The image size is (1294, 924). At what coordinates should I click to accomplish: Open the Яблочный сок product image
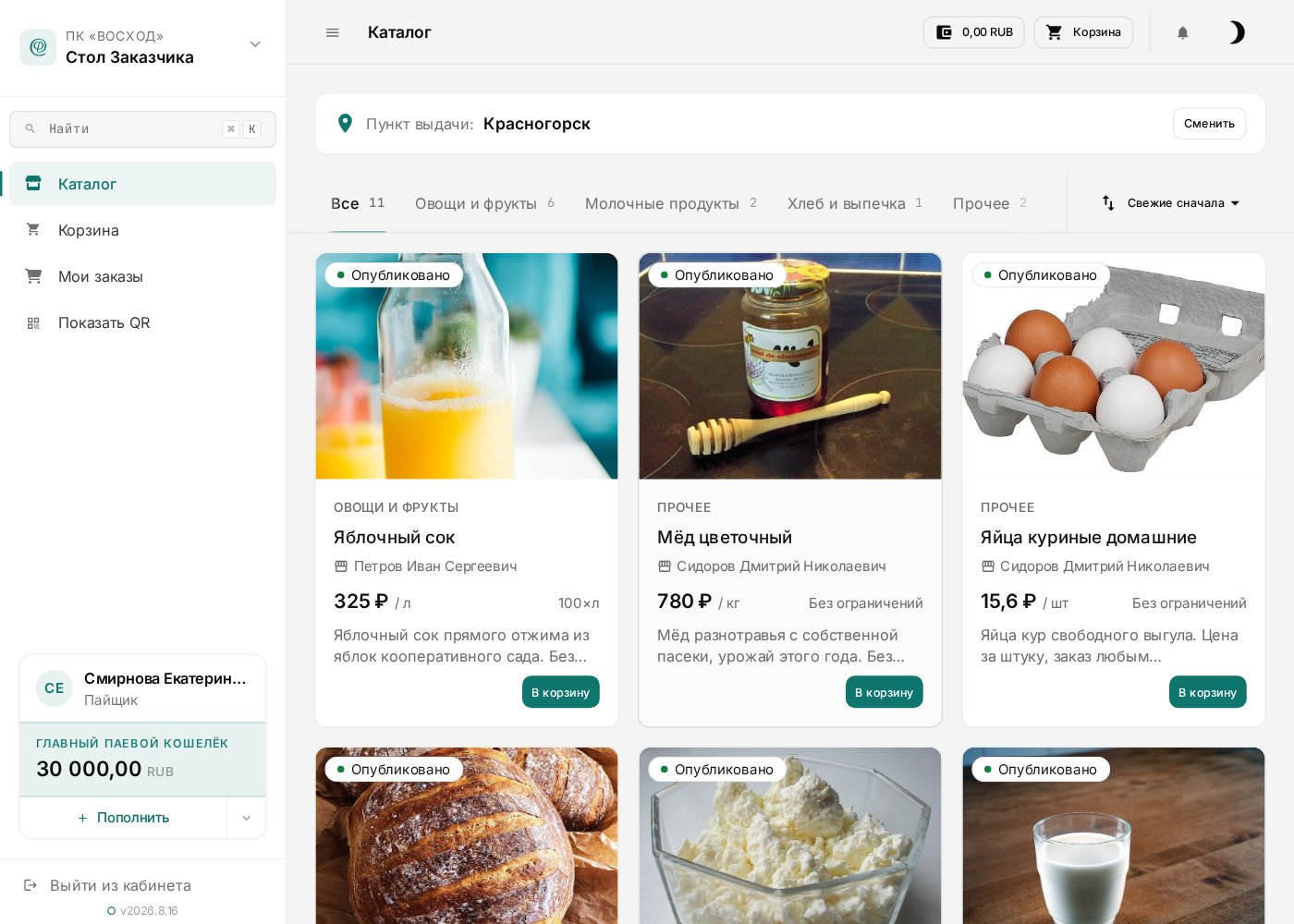[x=467, y=366]
